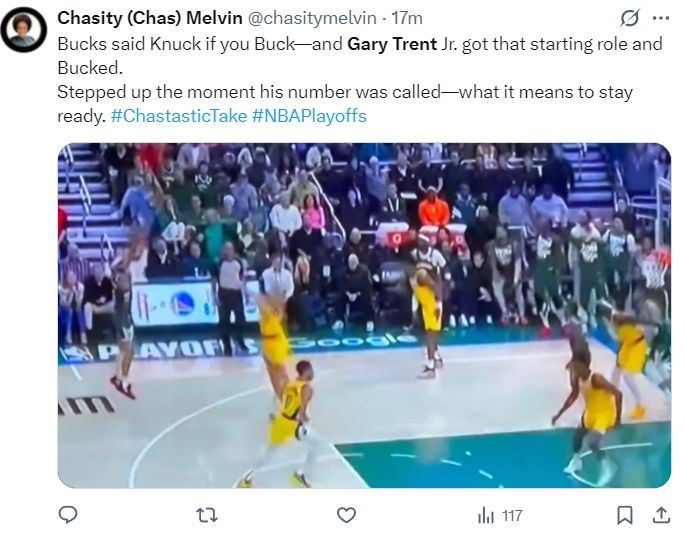The width and height of the screenshot is (685, 536).
Task: Click the Grok explain-post icon
Action: [x=629, y=18]
